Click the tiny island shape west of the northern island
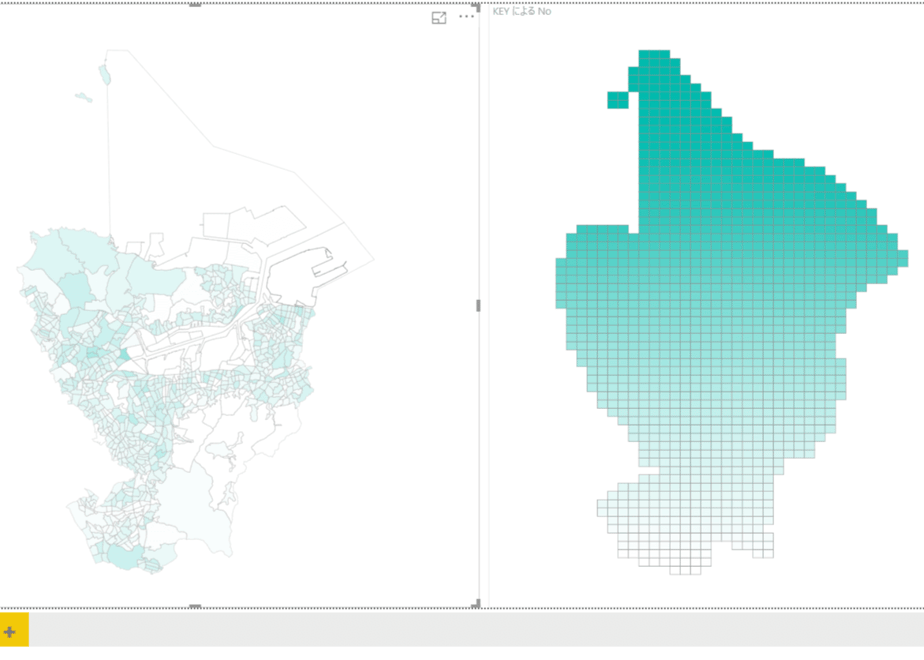 84,97
